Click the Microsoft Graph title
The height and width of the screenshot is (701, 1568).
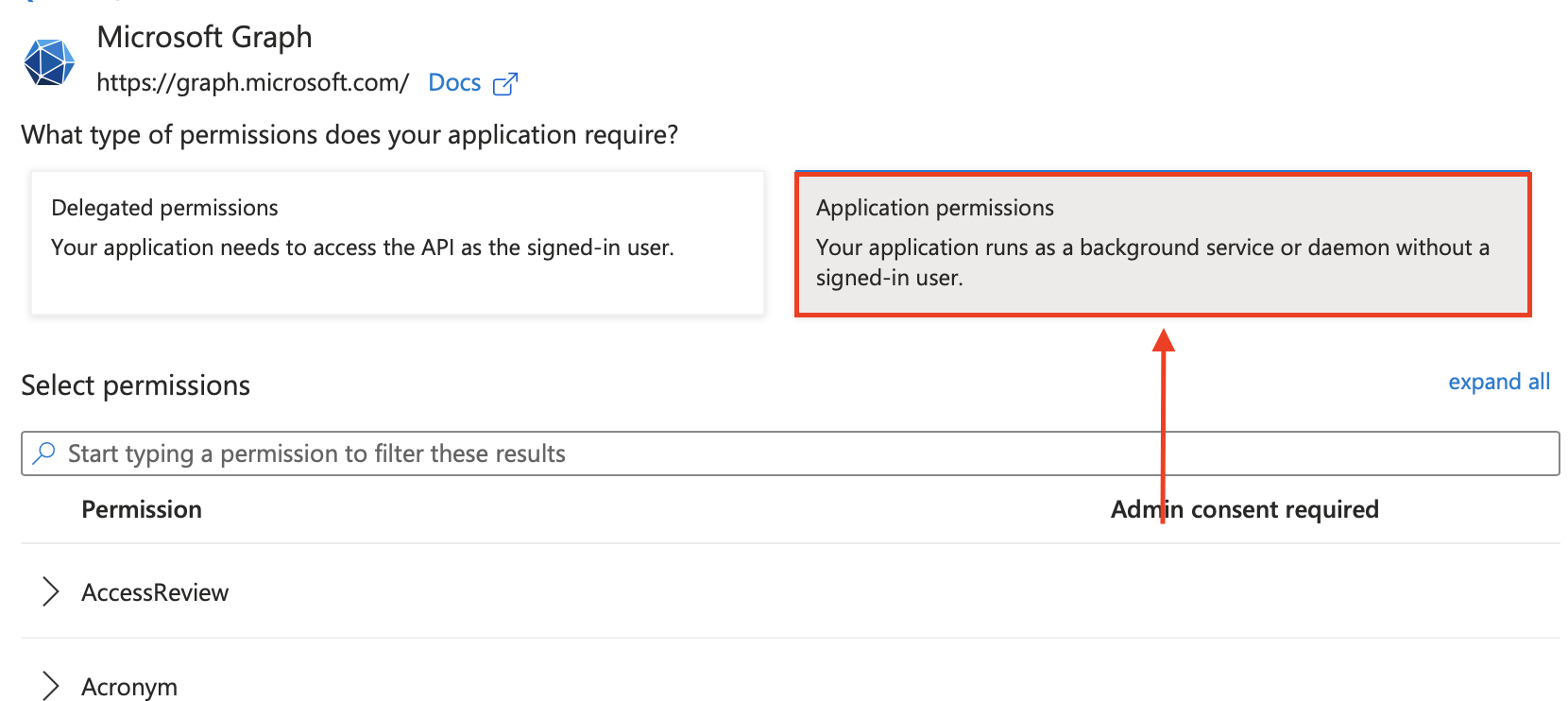(204, 37)
